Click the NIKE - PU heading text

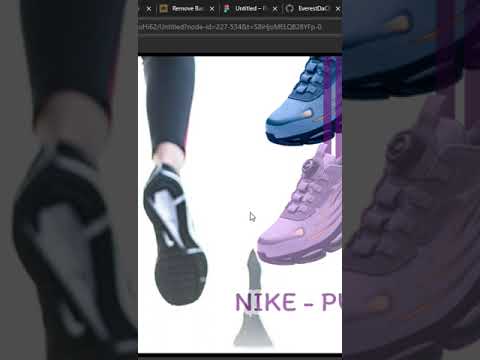click(288, 302)
